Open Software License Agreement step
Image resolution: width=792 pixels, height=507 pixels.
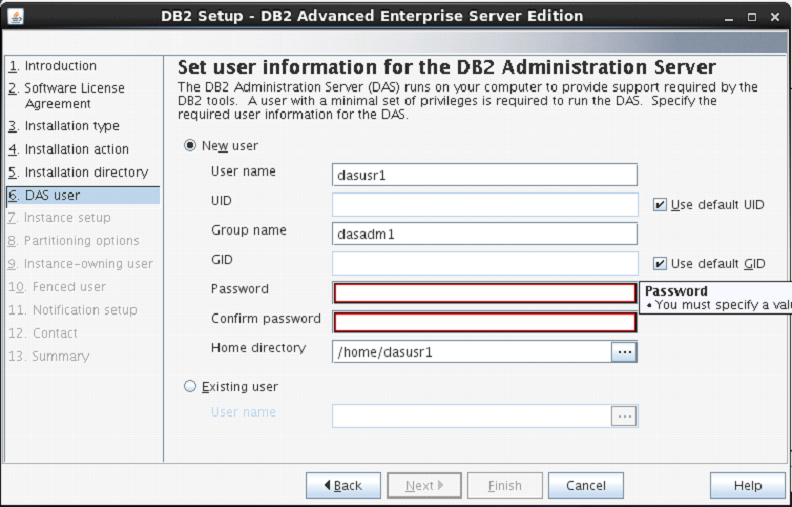click(74, 96)
